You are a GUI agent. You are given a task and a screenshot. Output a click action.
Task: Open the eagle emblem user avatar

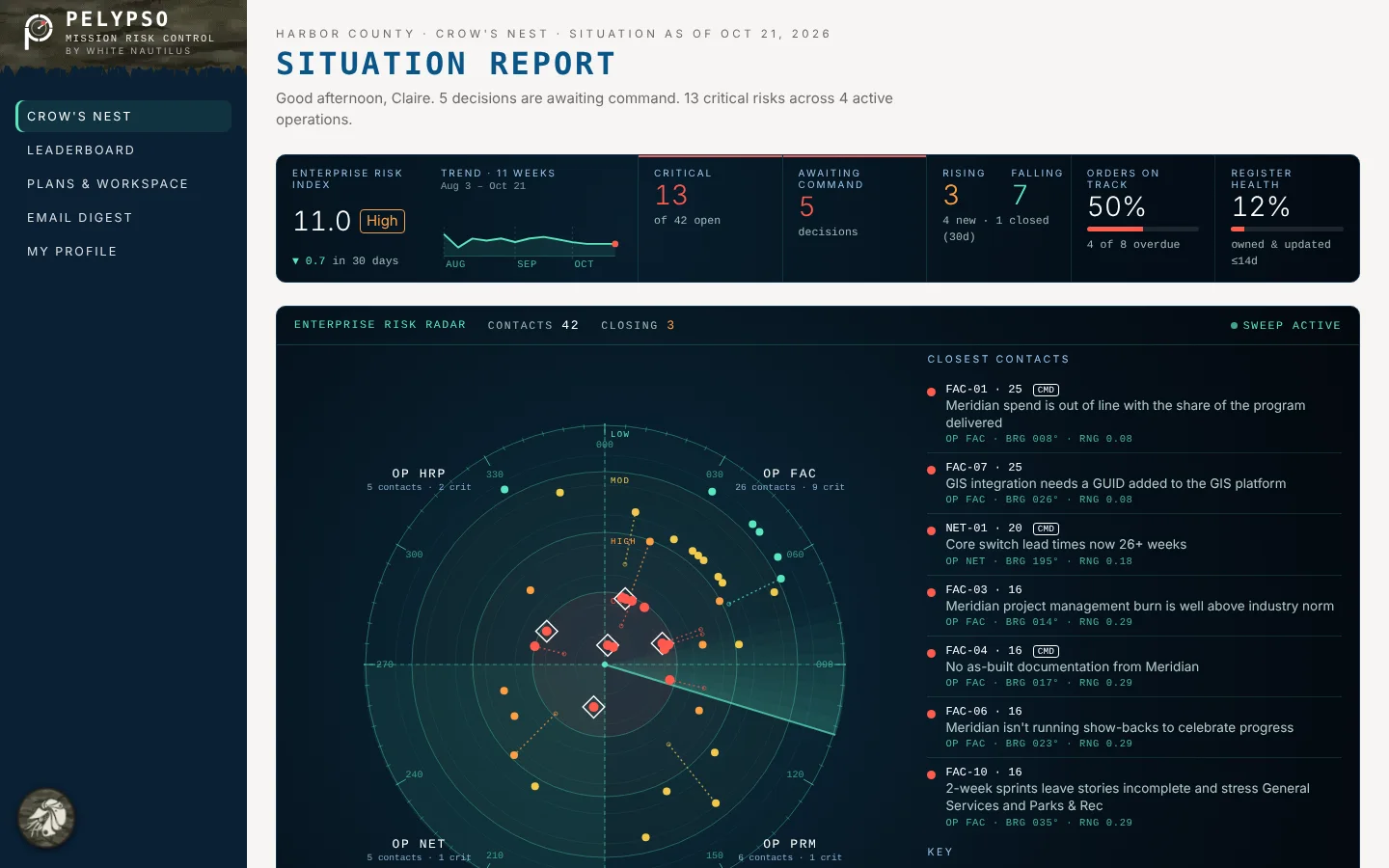[x=46, y=818]
